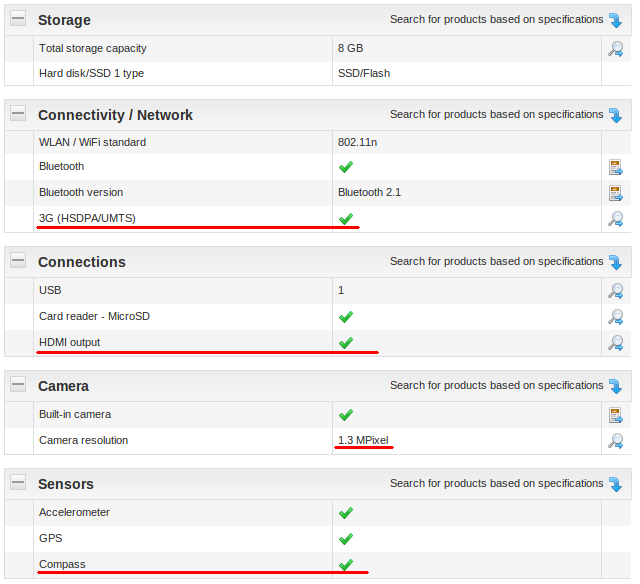The width and height of the screenshot is (640, 584).
Task: Collapse the Sensors section
Action: 18,483
